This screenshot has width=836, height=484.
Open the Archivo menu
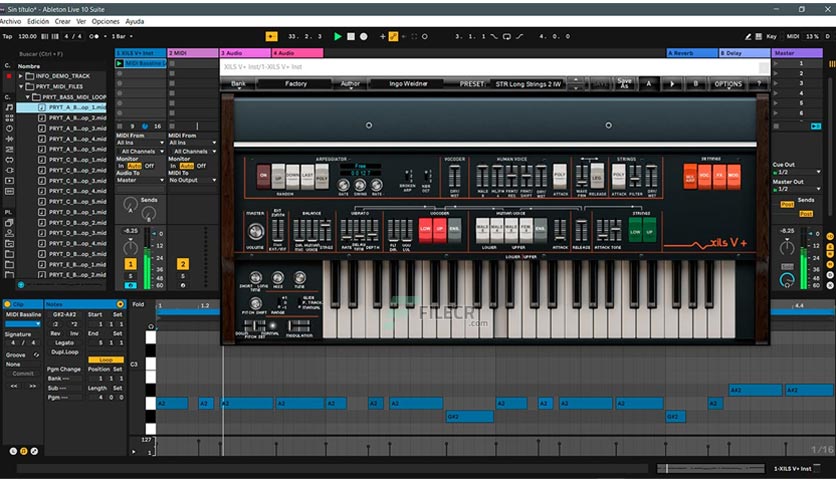coord(11,21)
